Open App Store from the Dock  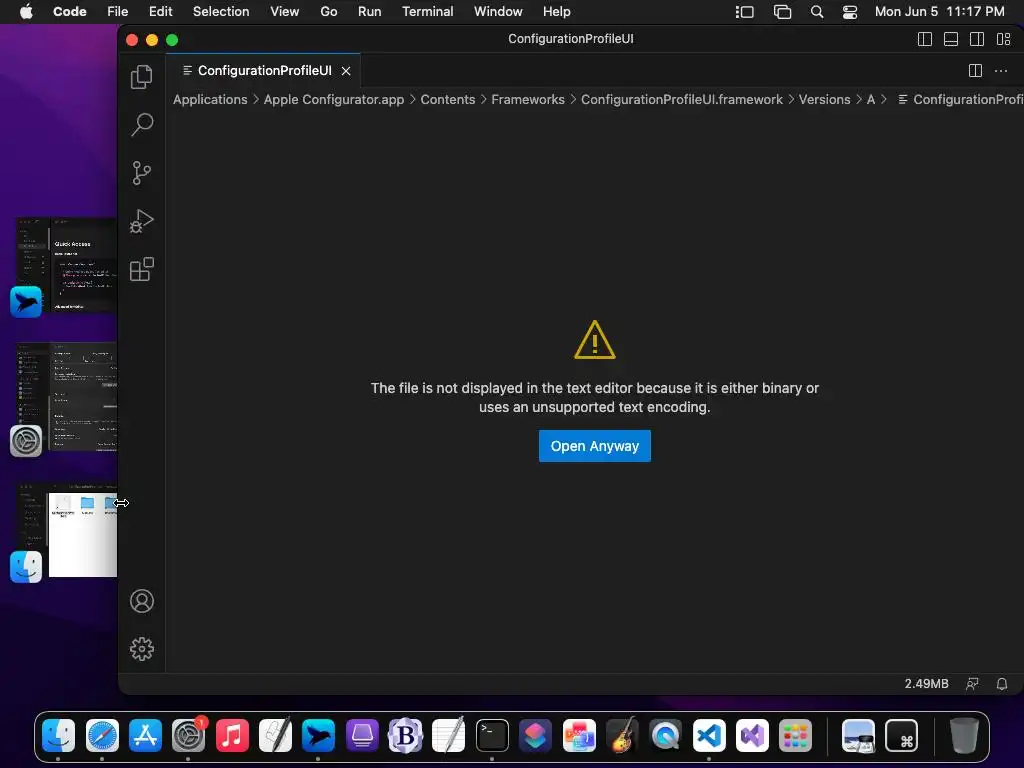145,736
